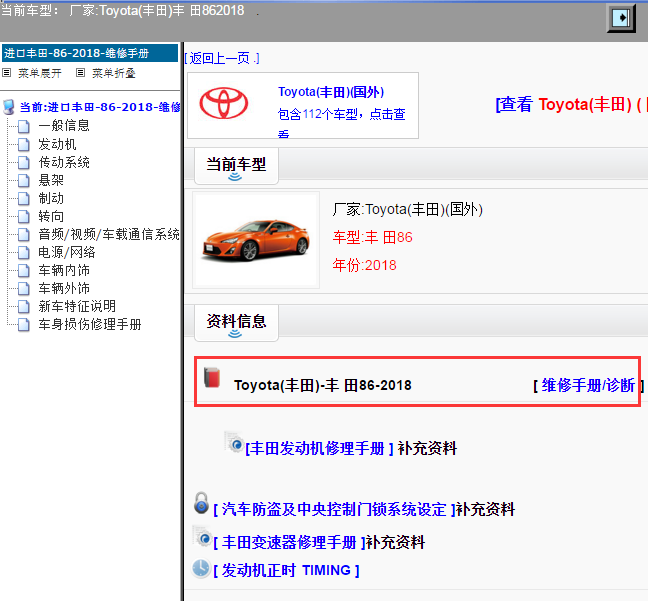Screen dimensions: 648x601
Task: Click the icon next to 丰田变速器修理手册
Action: (201, 537)
